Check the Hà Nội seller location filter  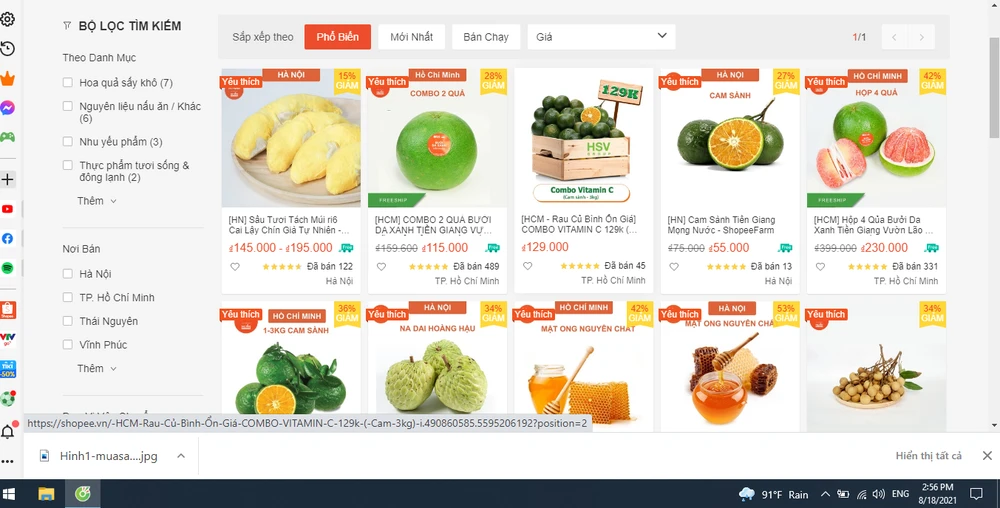pos(68,273)
